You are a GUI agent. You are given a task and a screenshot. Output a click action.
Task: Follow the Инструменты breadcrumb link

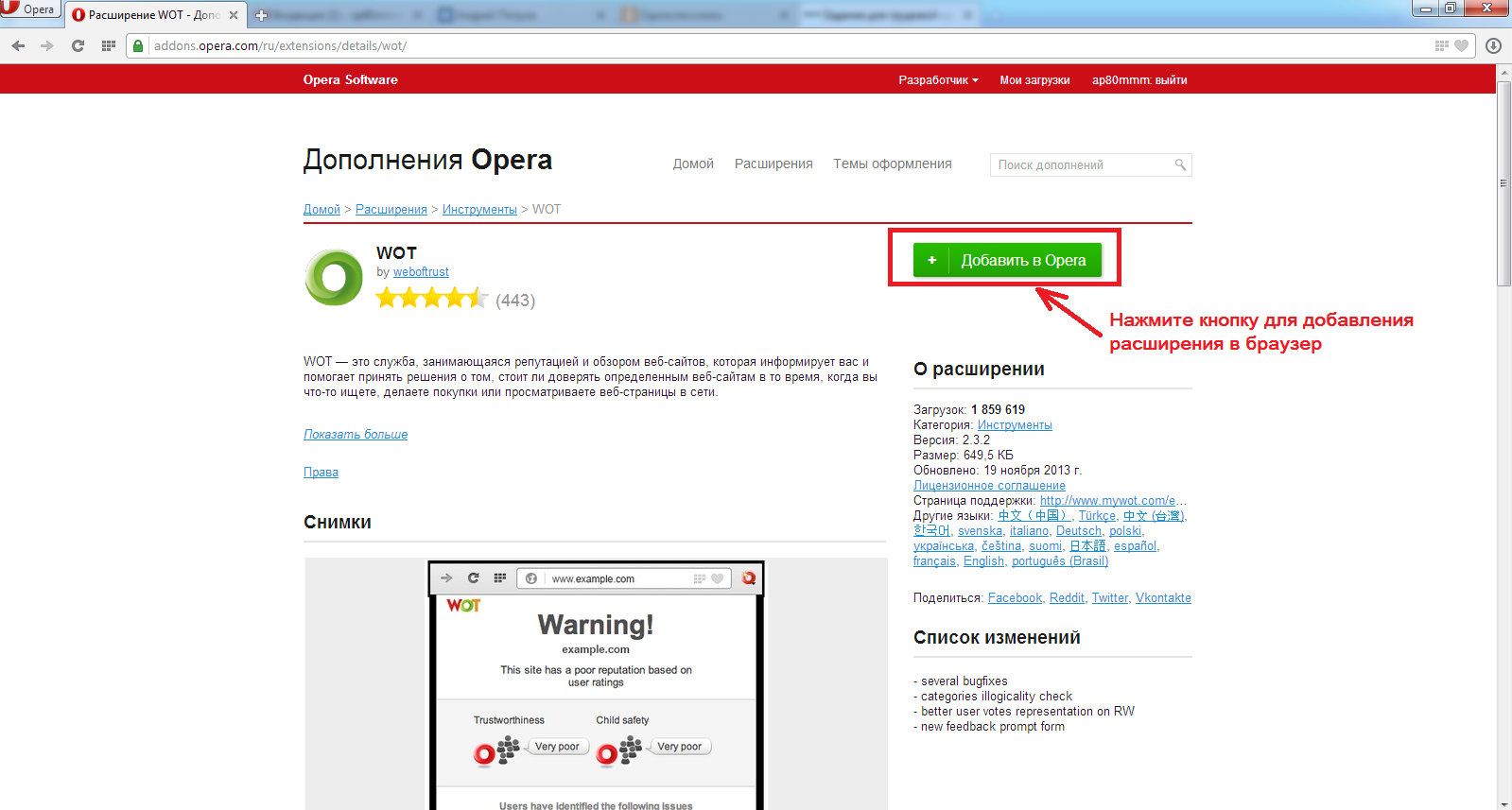pyautogui.click(x=479, y=210)
